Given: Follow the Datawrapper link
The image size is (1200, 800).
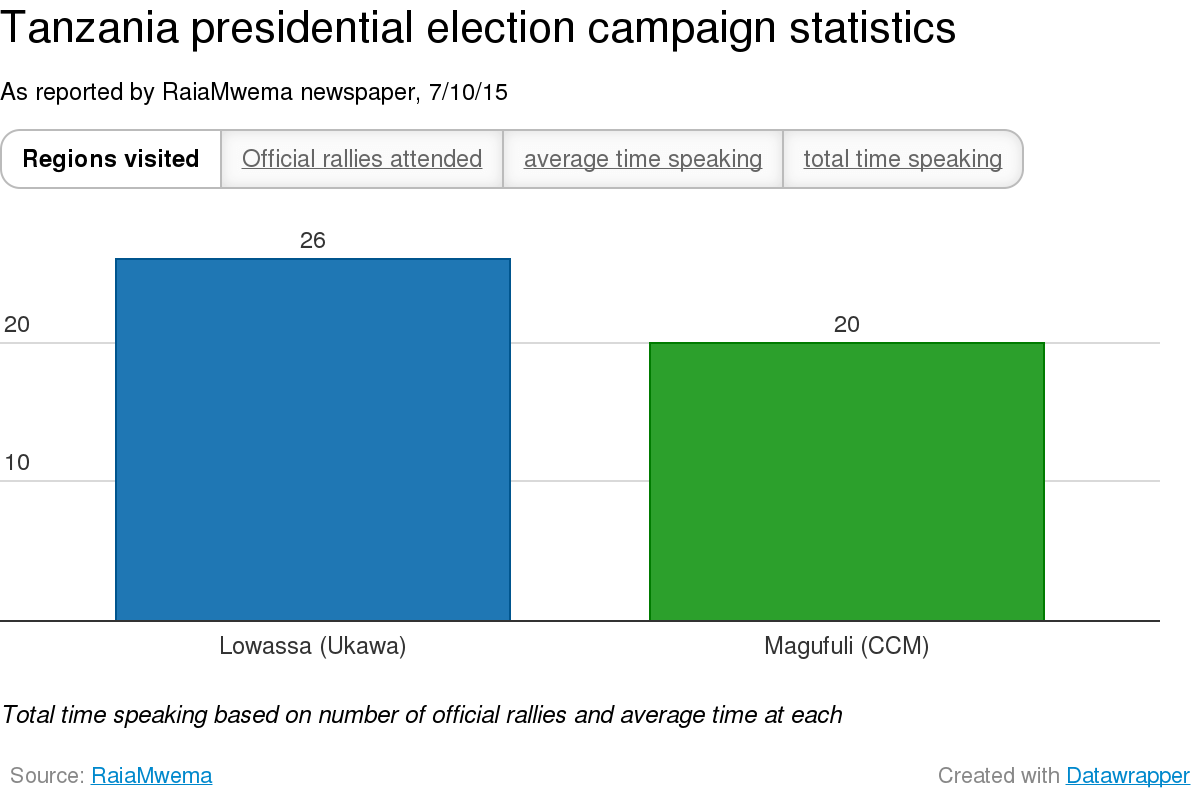Looking at the screenshot, I should click(1127, 775).
